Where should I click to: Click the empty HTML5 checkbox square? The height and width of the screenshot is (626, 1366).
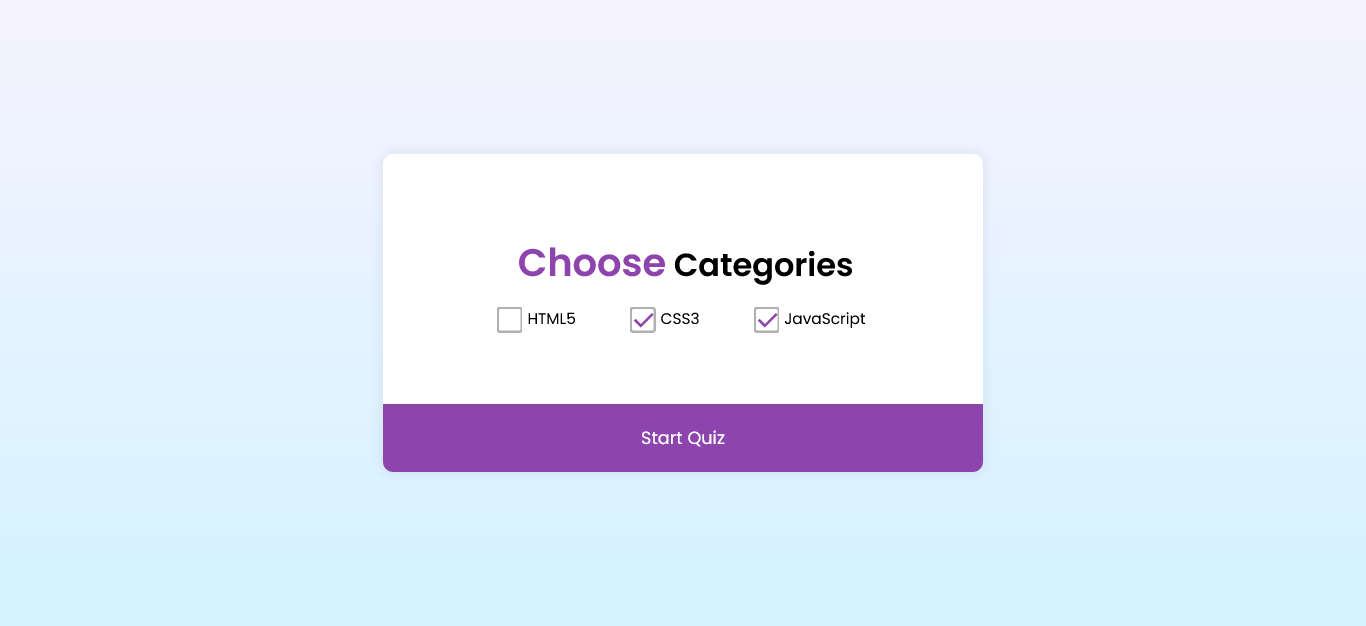tap(509, 319)
